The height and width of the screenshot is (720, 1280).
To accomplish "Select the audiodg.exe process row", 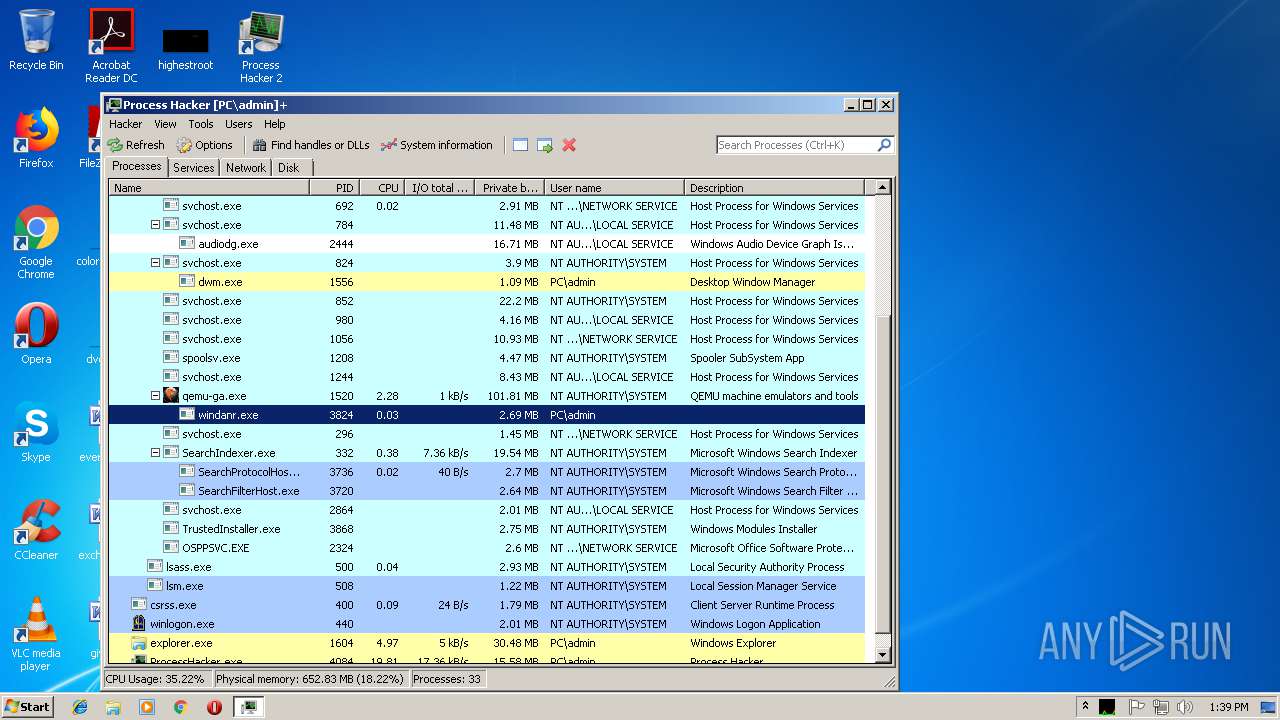I will click(x=487, y=244).
